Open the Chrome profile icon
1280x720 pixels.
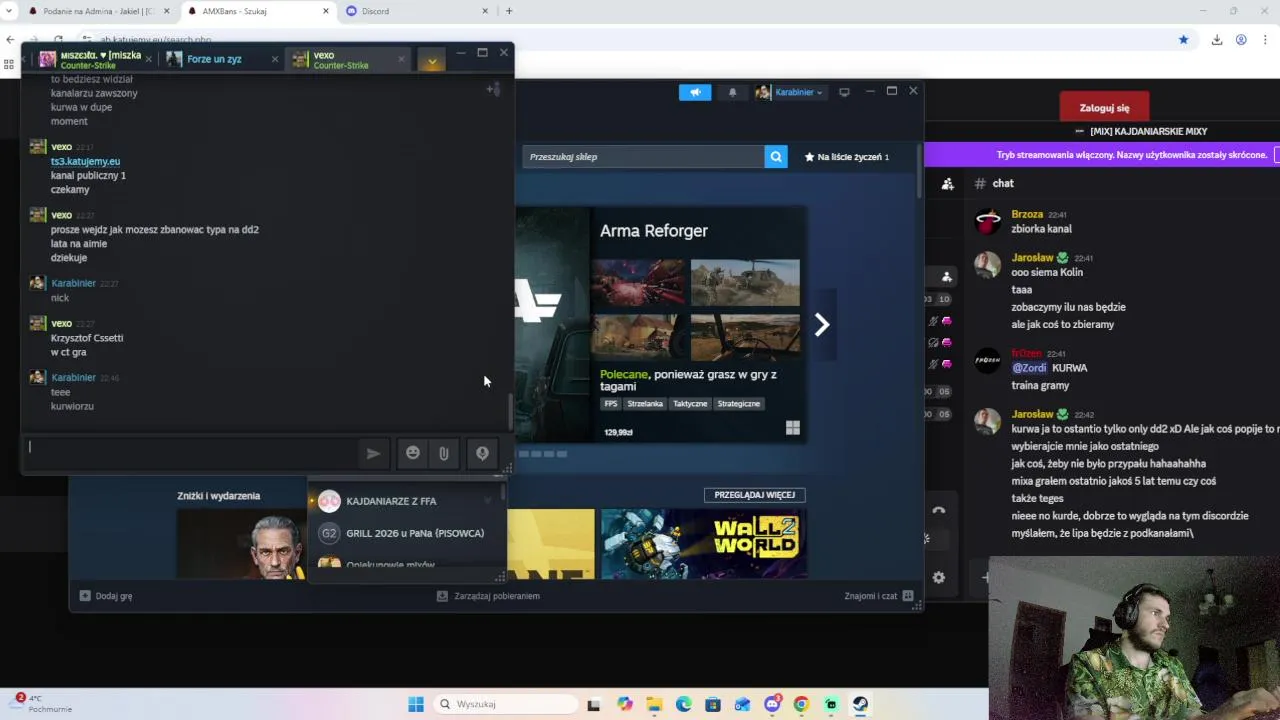1241,40
